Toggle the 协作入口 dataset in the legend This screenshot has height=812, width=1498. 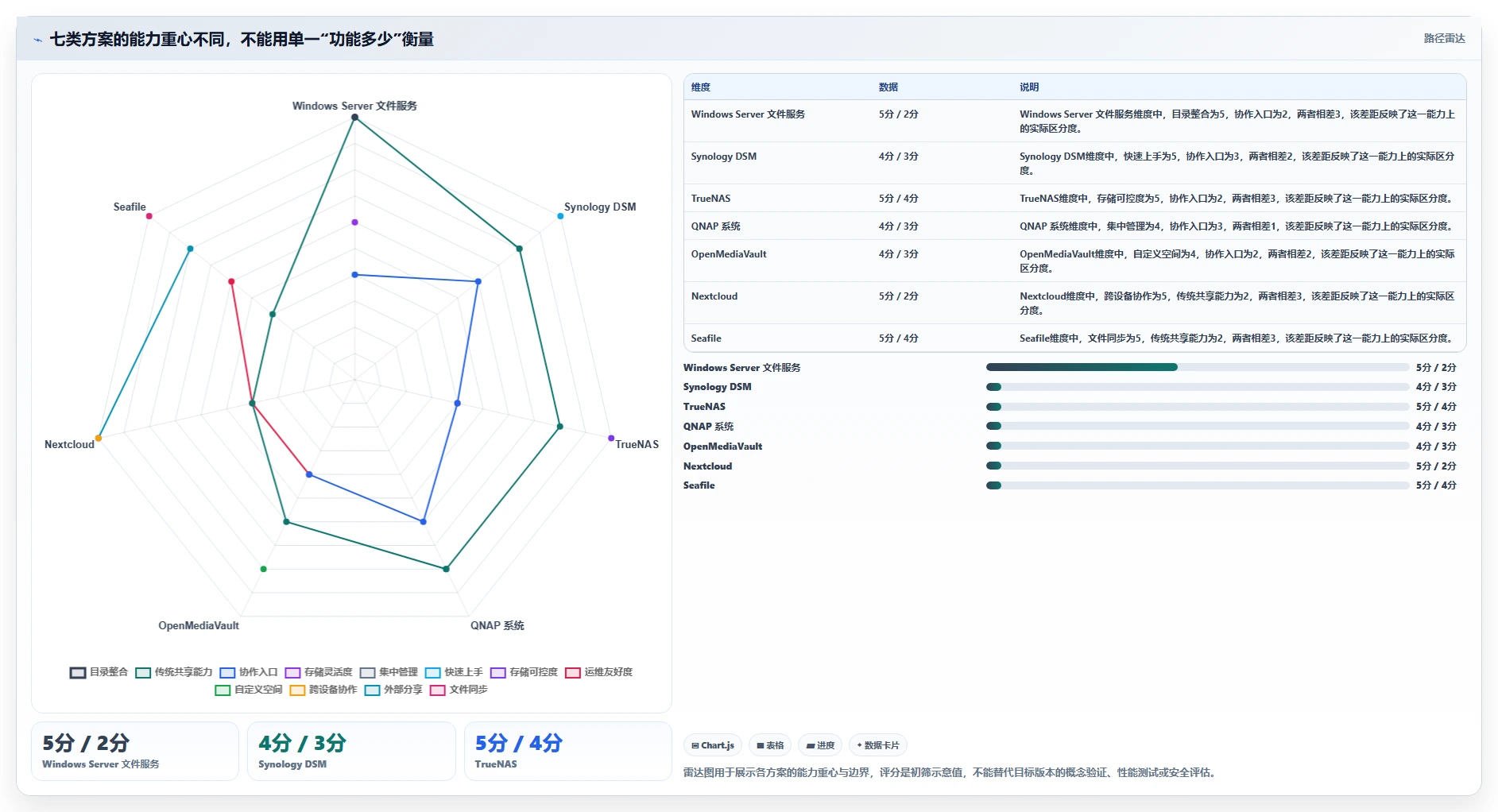click(249, 672)
